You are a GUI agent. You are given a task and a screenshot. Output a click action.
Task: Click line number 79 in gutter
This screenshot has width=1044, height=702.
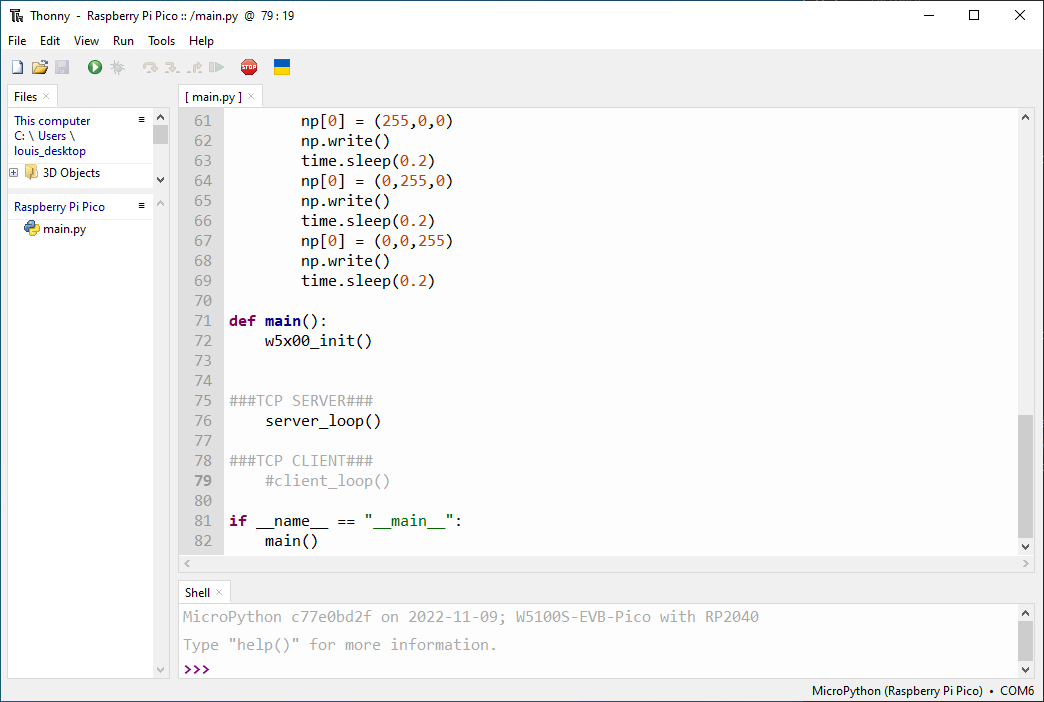(x=202, y=481)
